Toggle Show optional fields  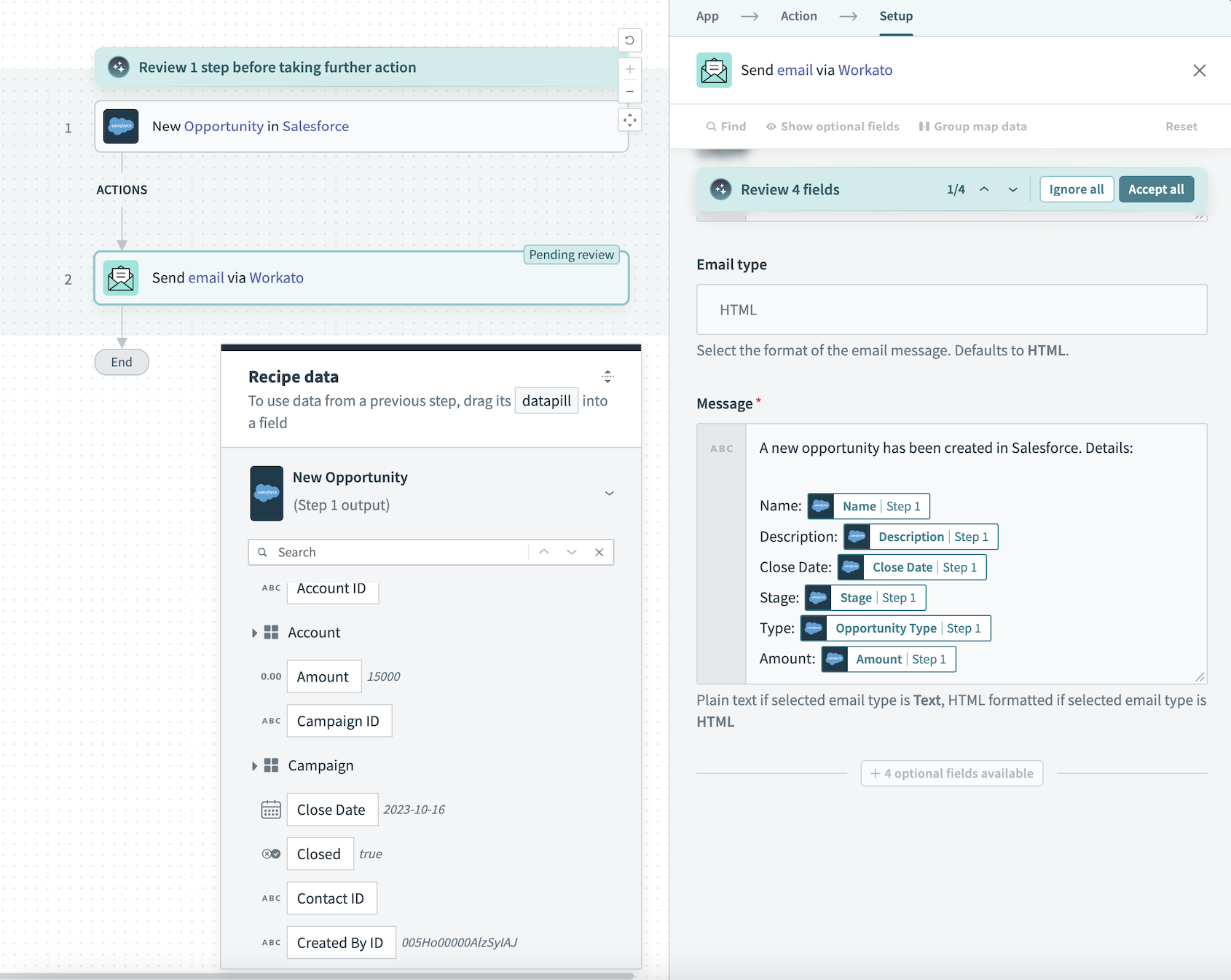[x=833, y=126]
